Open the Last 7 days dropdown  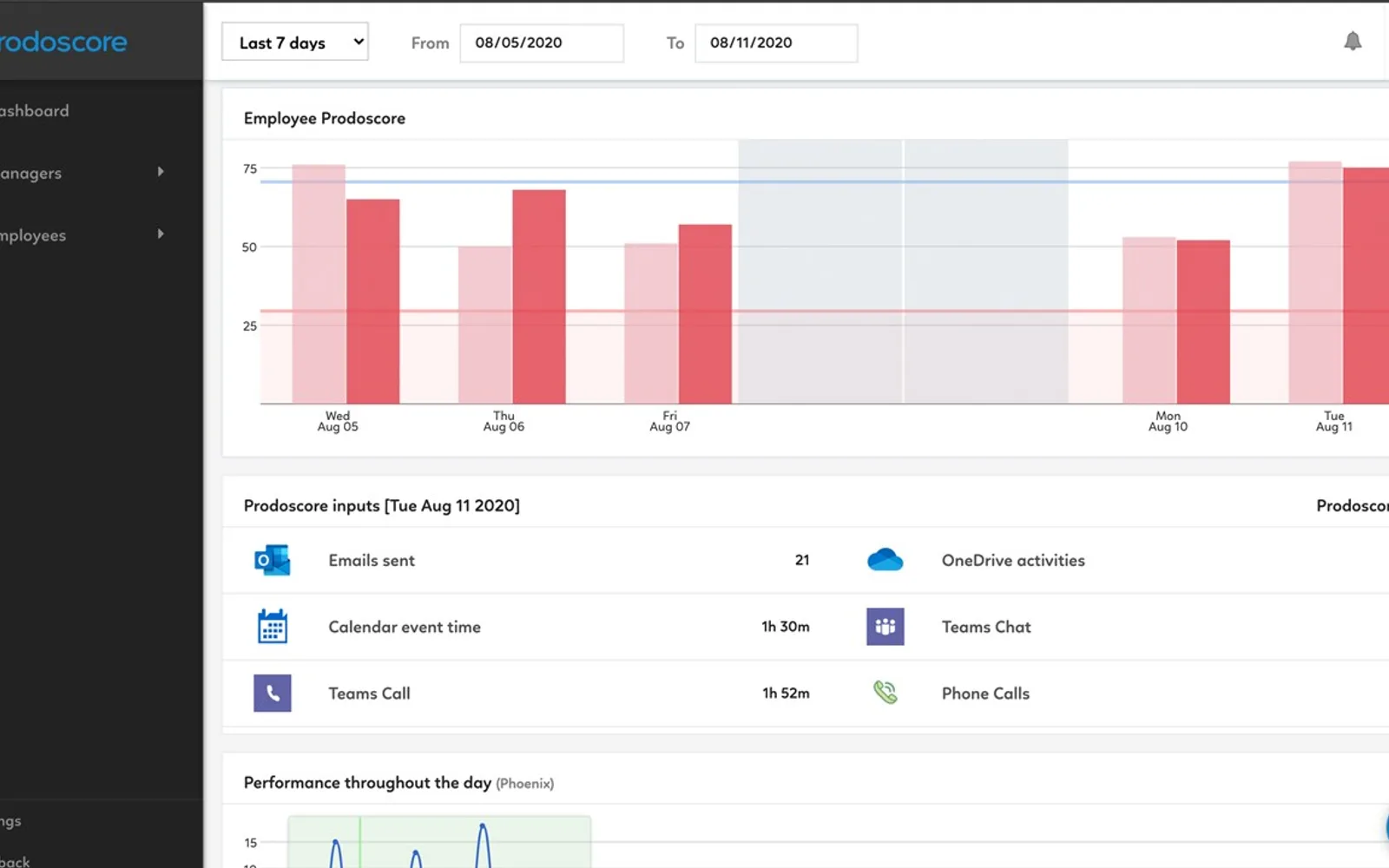coord(295,42)
